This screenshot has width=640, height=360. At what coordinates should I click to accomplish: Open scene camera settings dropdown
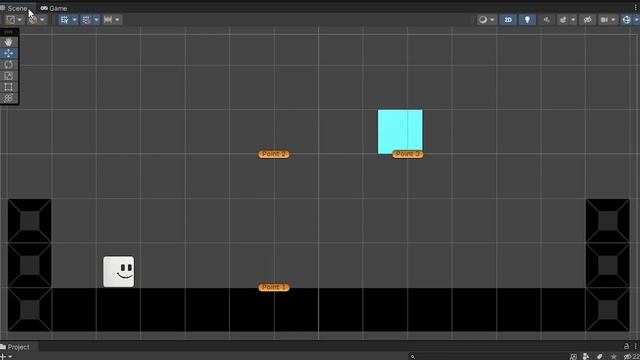pos(613,20)
